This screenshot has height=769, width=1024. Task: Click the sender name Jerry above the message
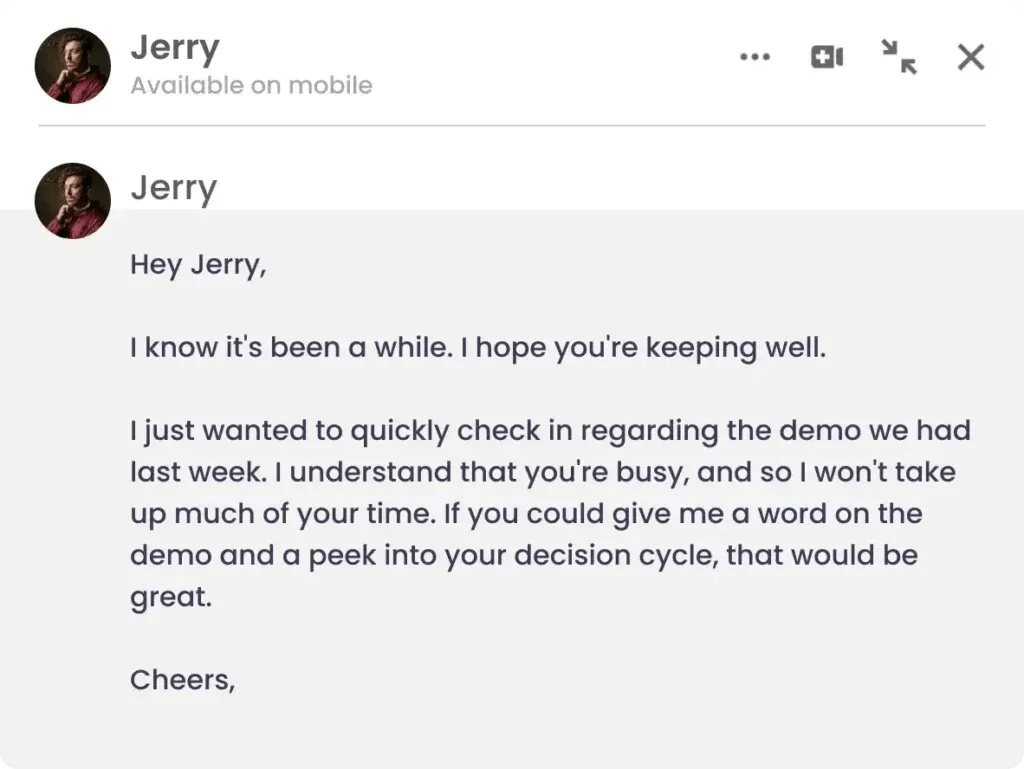coord(173,187)
